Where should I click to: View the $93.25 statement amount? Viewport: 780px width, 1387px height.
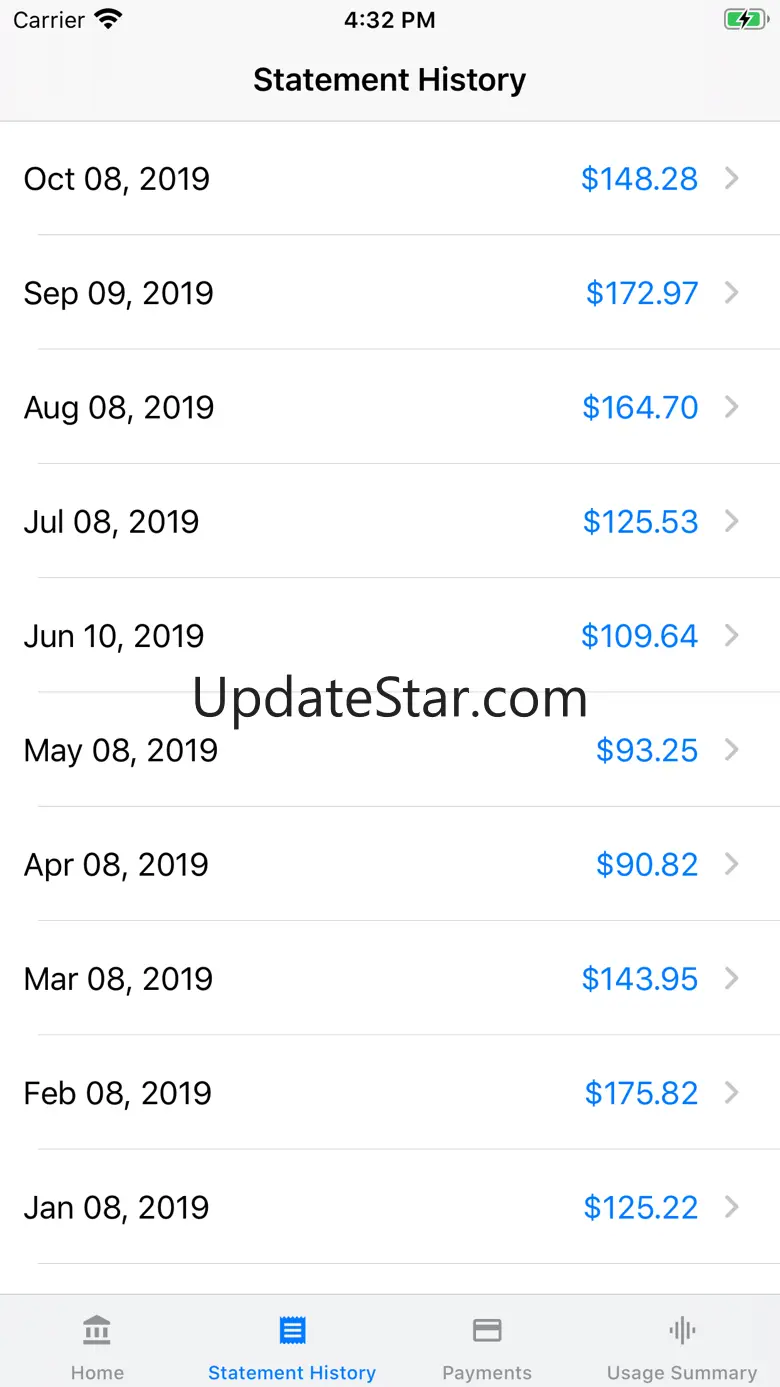tap(646, 750)
